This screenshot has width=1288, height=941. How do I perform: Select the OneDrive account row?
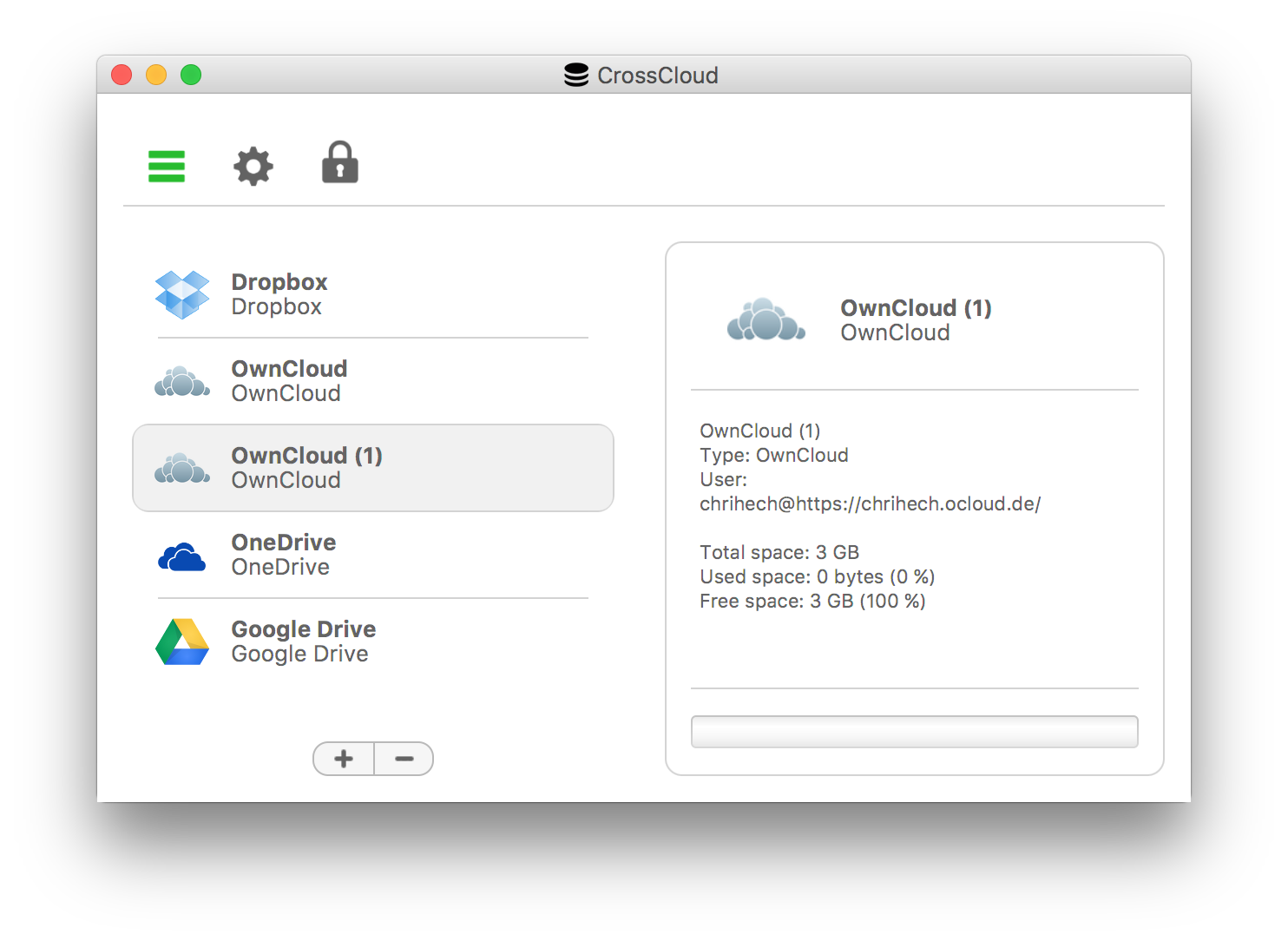pos(373,555)
